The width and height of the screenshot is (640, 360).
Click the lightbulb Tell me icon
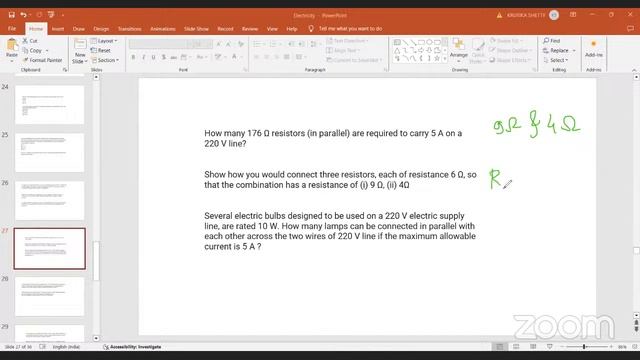click(311, 29)
